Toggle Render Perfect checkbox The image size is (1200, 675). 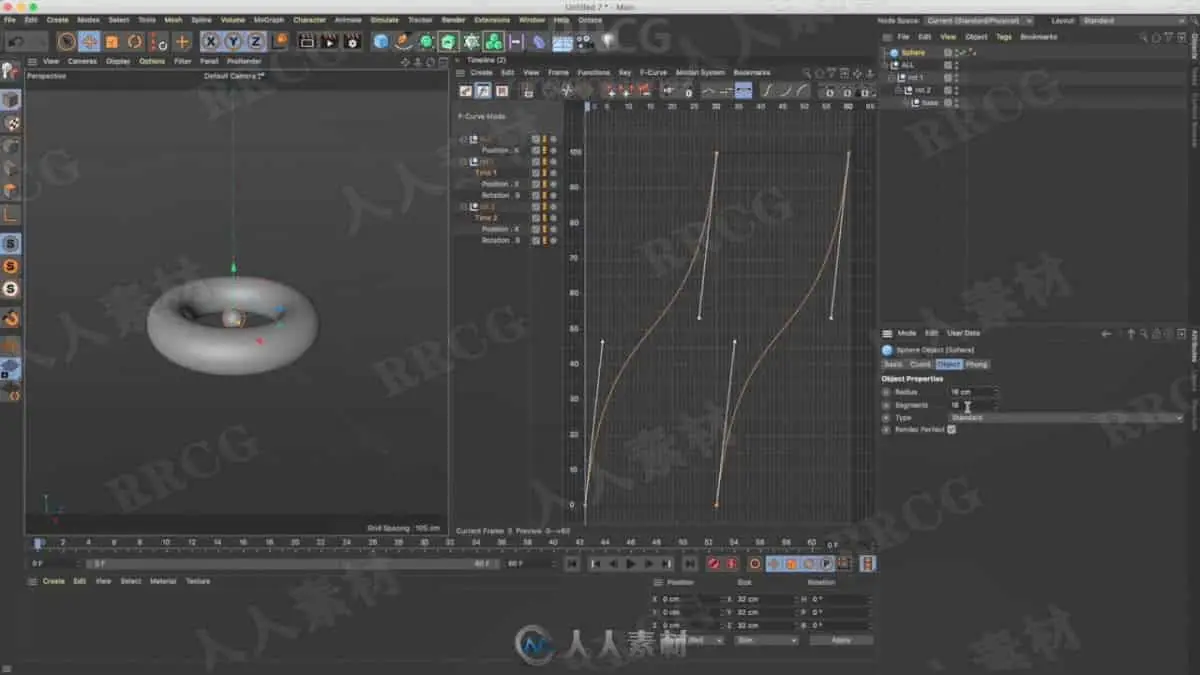point(951,429)
